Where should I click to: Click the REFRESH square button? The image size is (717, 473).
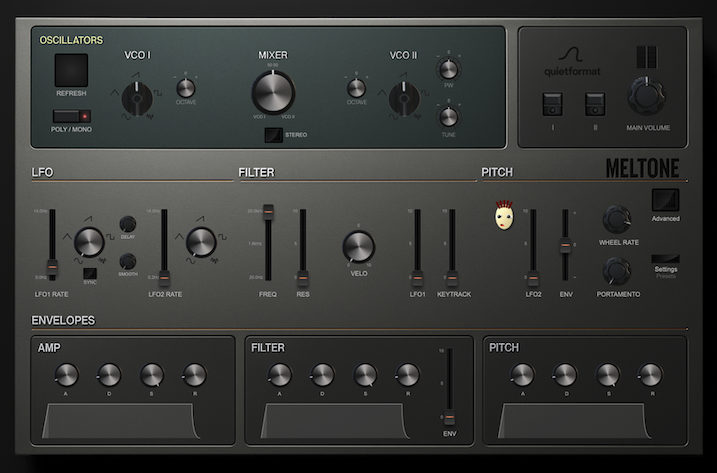click(x=71, y=70)
